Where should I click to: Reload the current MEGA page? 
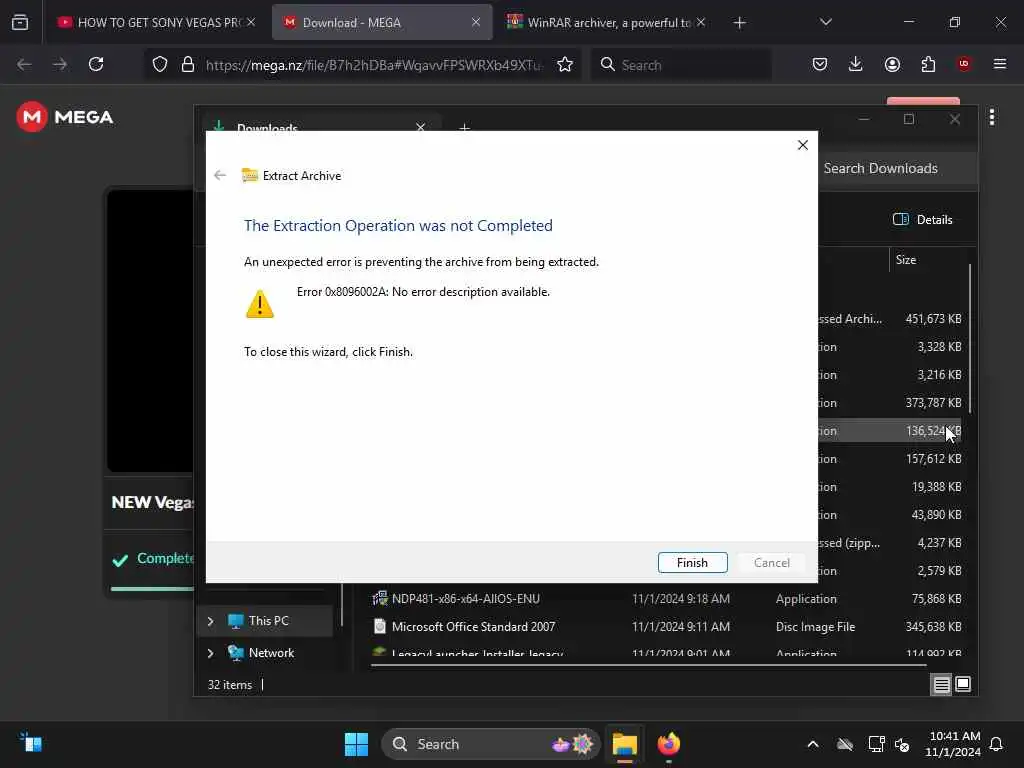(96, 64)
